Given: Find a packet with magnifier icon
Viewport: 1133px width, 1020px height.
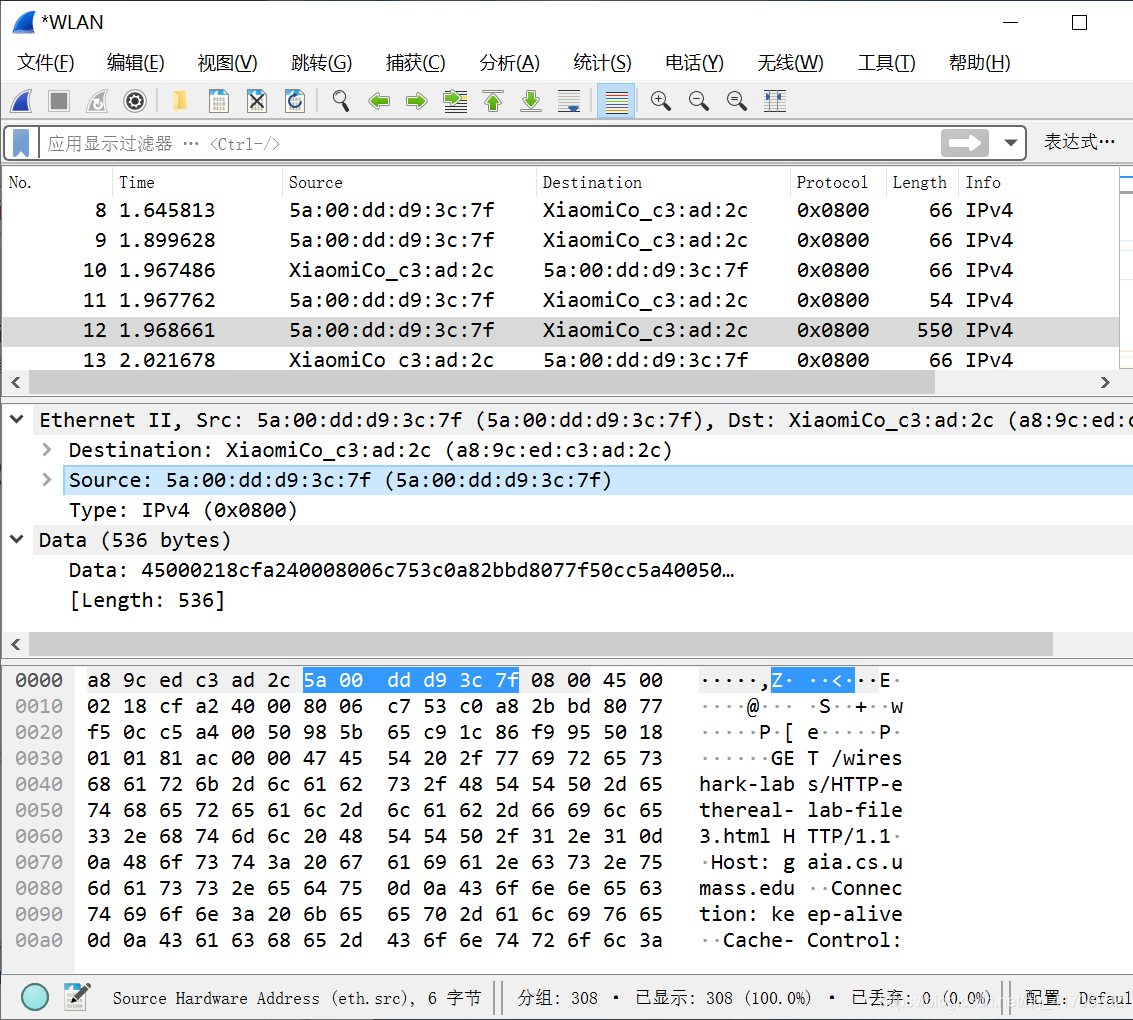Looking at the screenshot, I should 340,101.
